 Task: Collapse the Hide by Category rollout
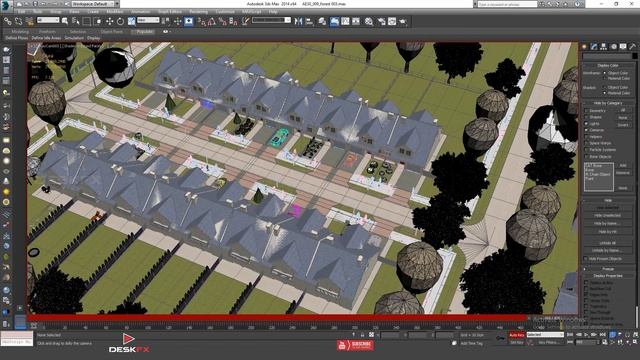coord(608,103)
